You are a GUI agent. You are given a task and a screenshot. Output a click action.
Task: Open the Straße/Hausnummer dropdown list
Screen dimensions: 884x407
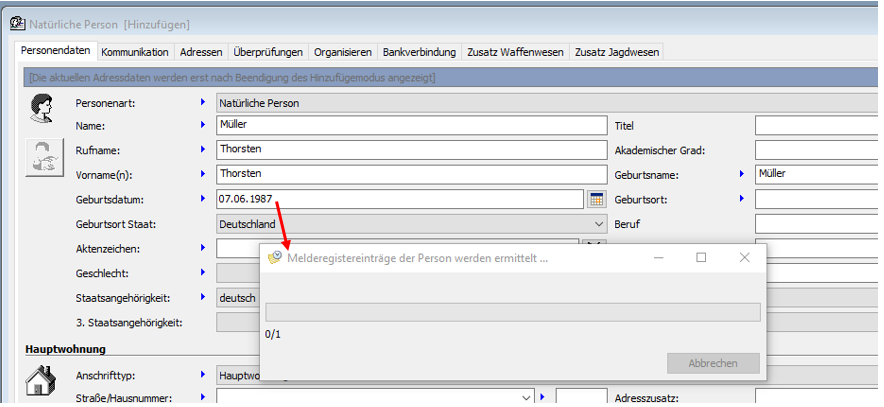tap(526, 398)
